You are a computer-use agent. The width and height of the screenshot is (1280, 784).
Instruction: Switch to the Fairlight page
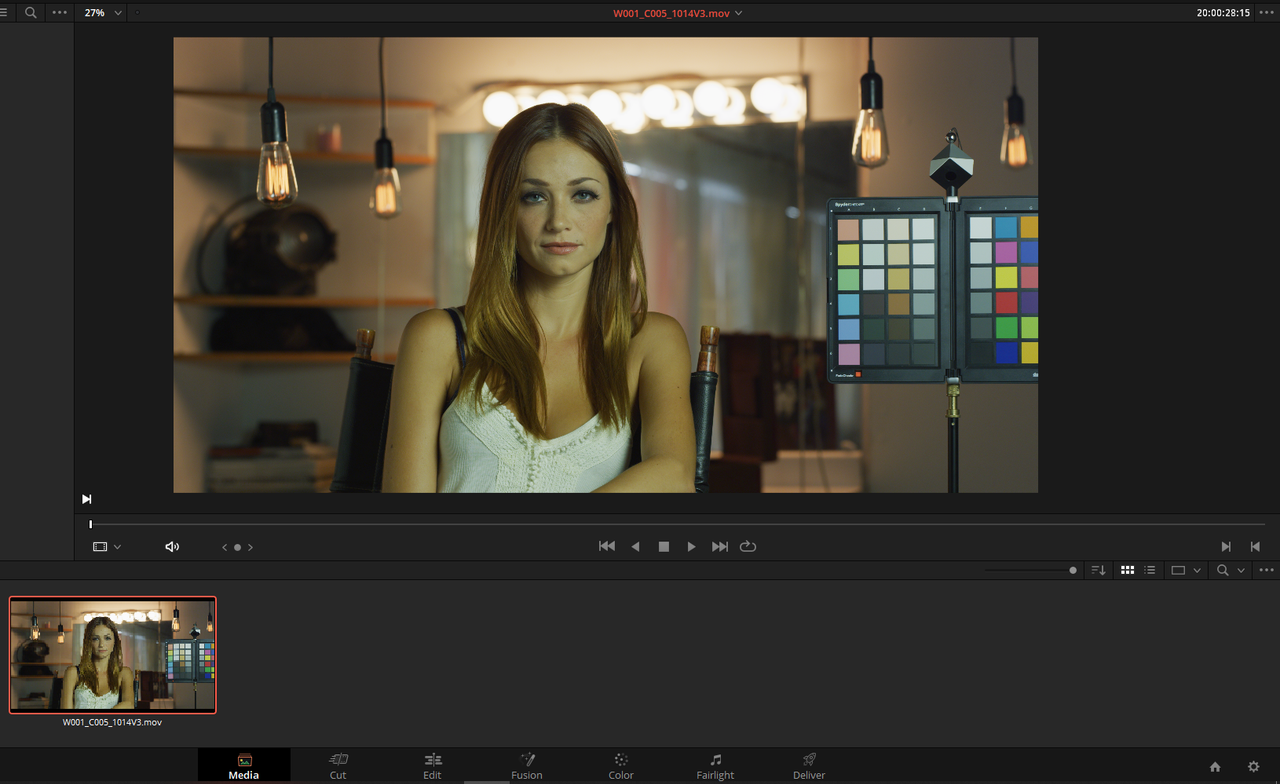tap(715, 766)
